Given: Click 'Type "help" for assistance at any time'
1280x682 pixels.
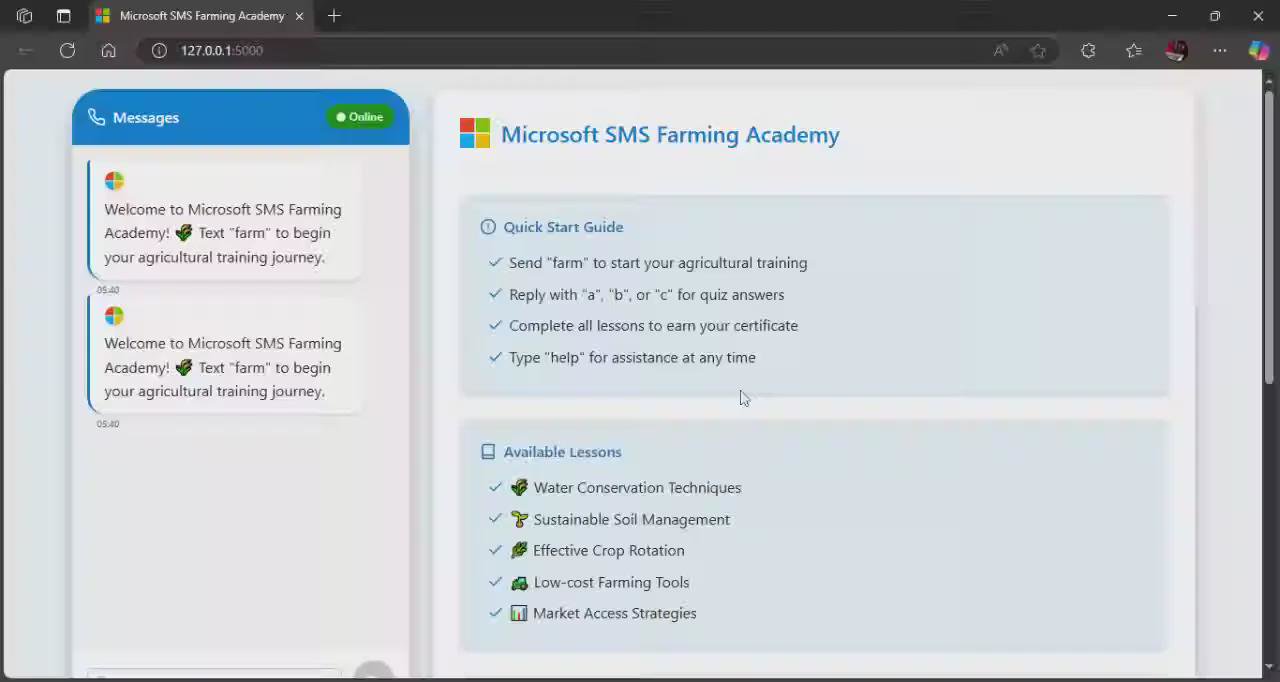Looking at the screenshot, I should (x=632, y=357).
